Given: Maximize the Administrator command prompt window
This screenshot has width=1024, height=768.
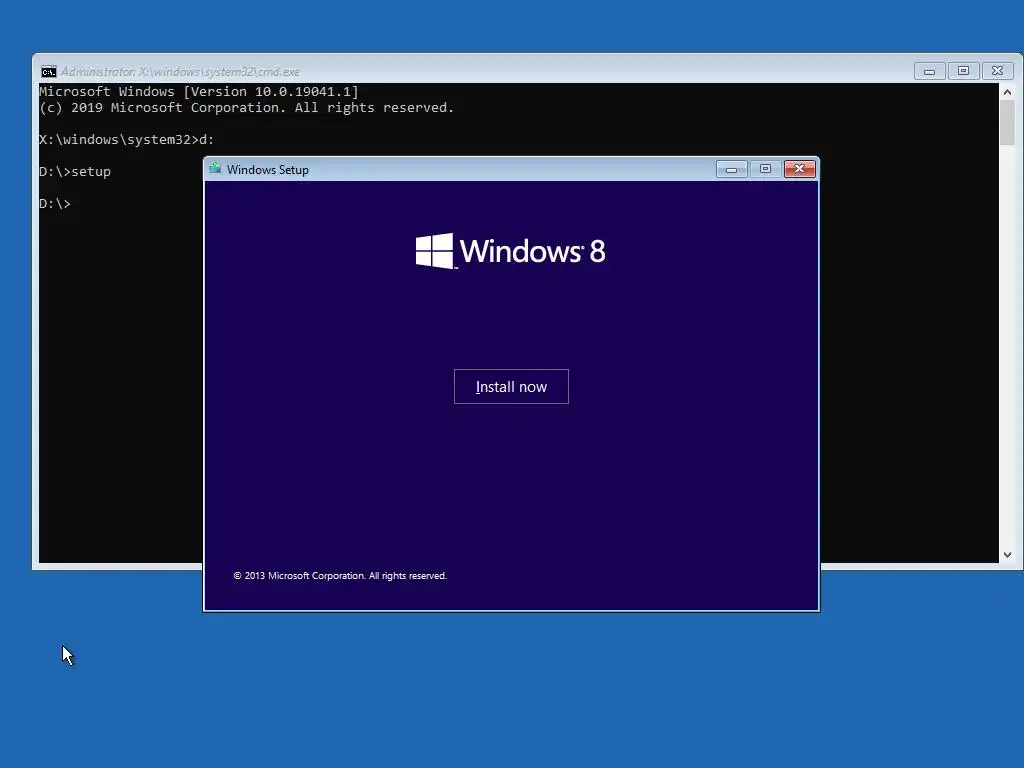Looking at the screenshot, I should (x=963, y=71).
